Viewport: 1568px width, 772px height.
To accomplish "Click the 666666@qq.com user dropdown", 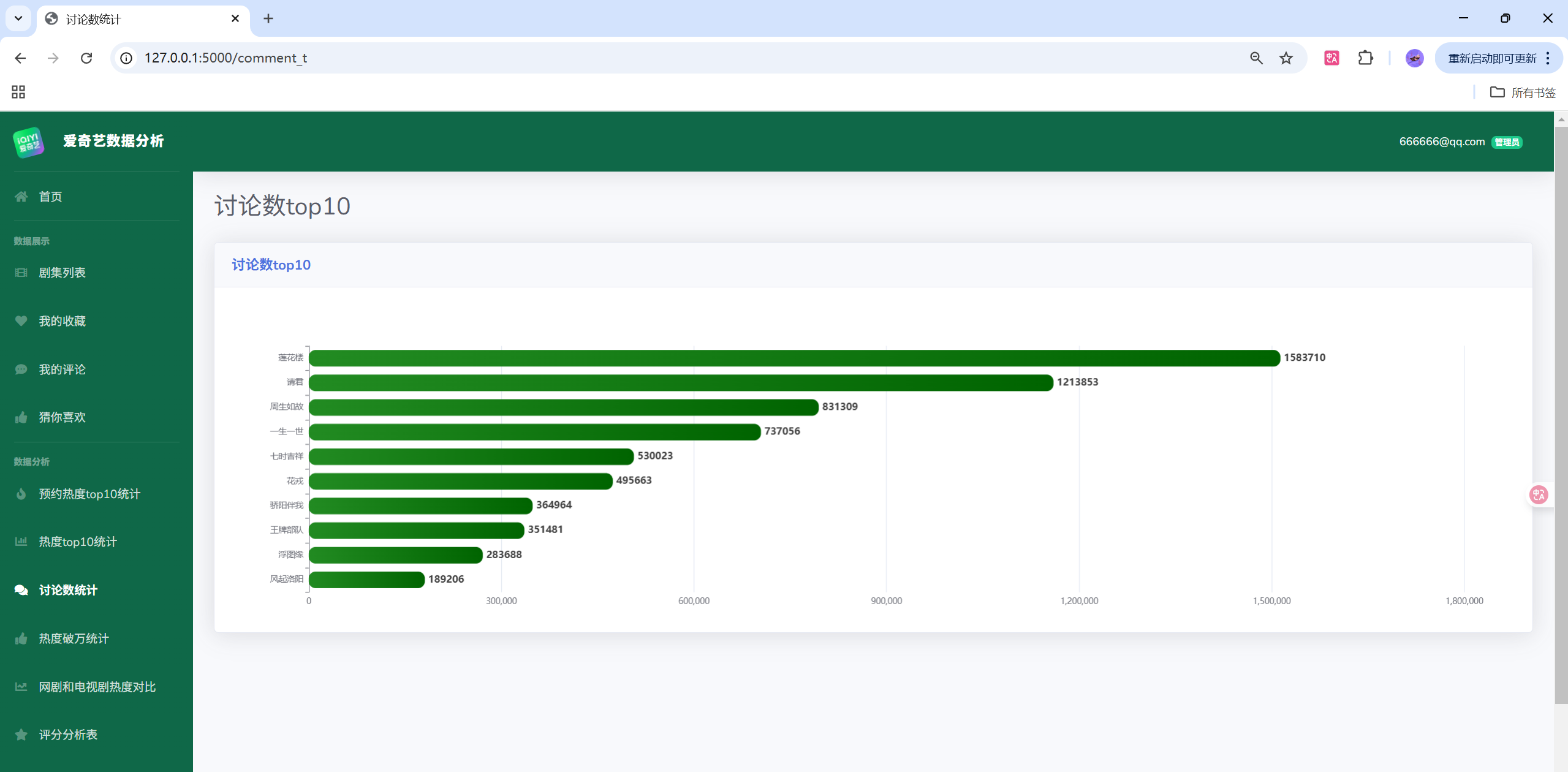I will [1441, 142].
